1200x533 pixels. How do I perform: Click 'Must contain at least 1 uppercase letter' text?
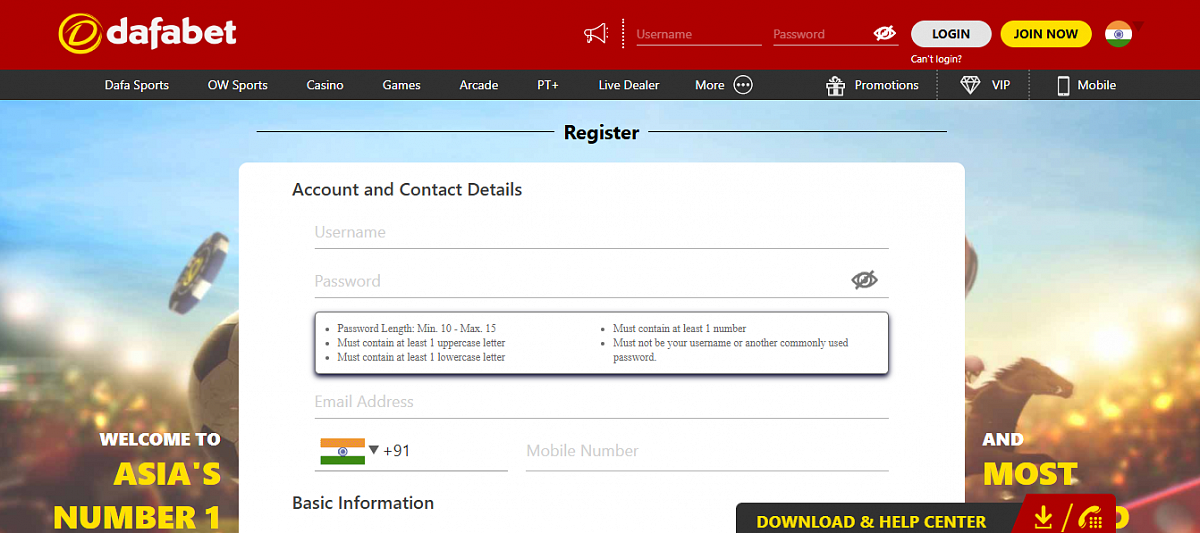[x=421, y=343]
